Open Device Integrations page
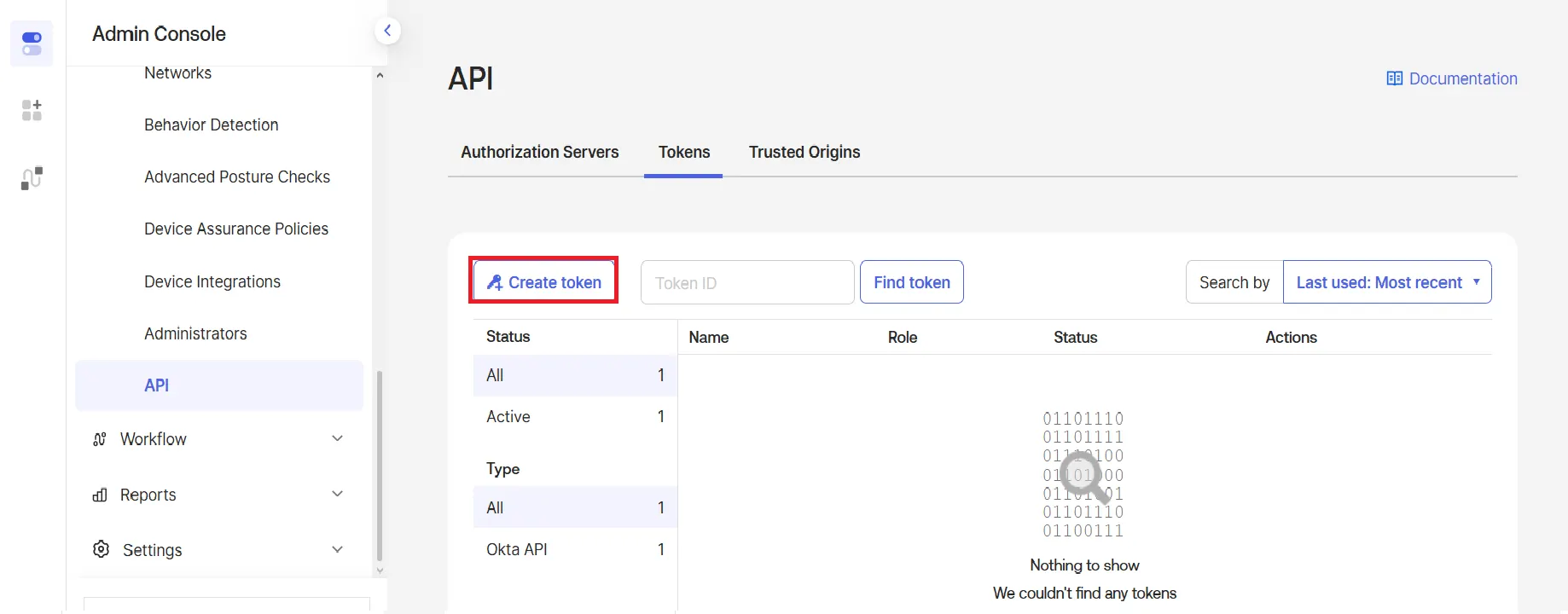The image size is (1568, 614). pos(212,281)
